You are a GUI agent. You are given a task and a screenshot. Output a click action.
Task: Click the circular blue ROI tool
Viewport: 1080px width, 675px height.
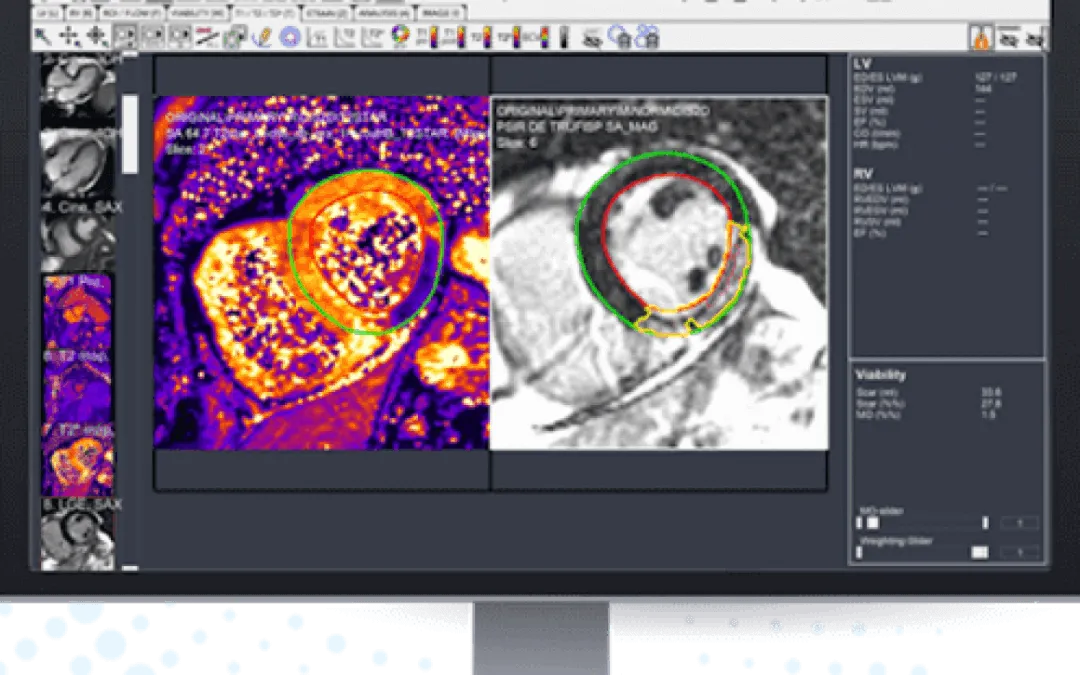(290, 37)
